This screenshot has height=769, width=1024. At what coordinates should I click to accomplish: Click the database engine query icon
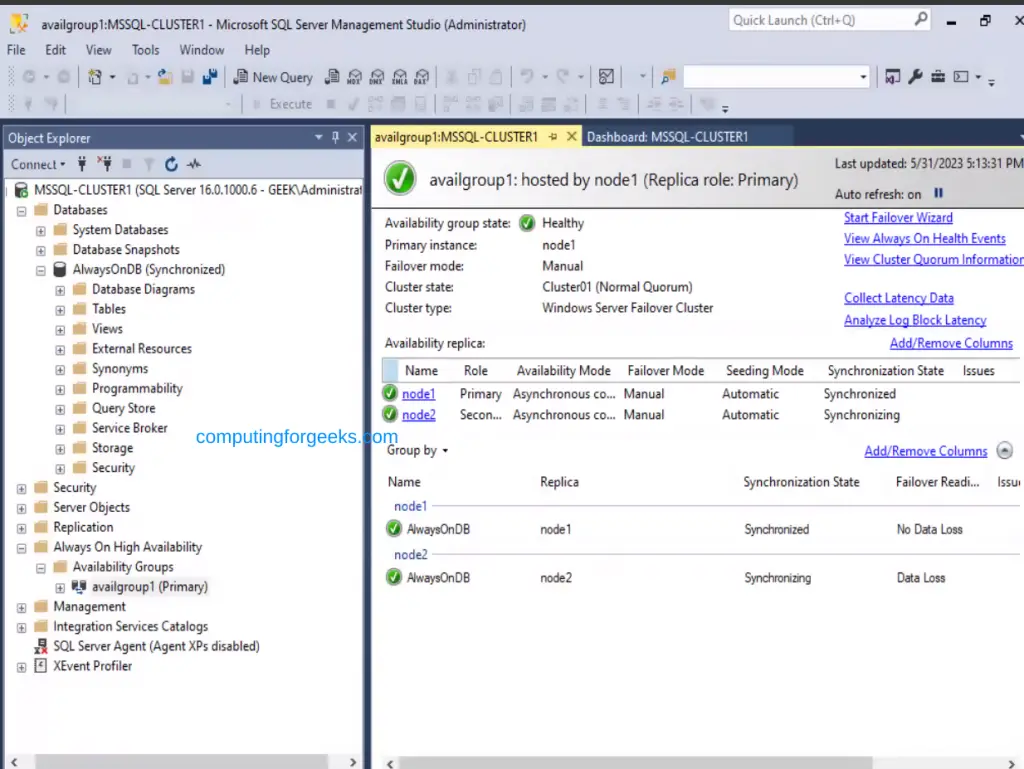[332, 77]
